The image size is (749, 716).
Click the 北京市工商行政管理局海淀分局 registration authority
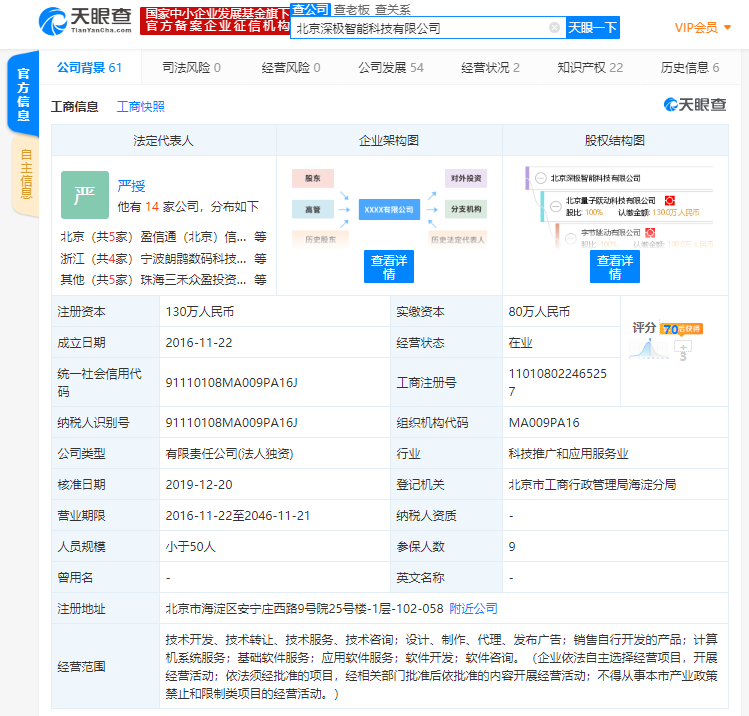coord(592,485)
